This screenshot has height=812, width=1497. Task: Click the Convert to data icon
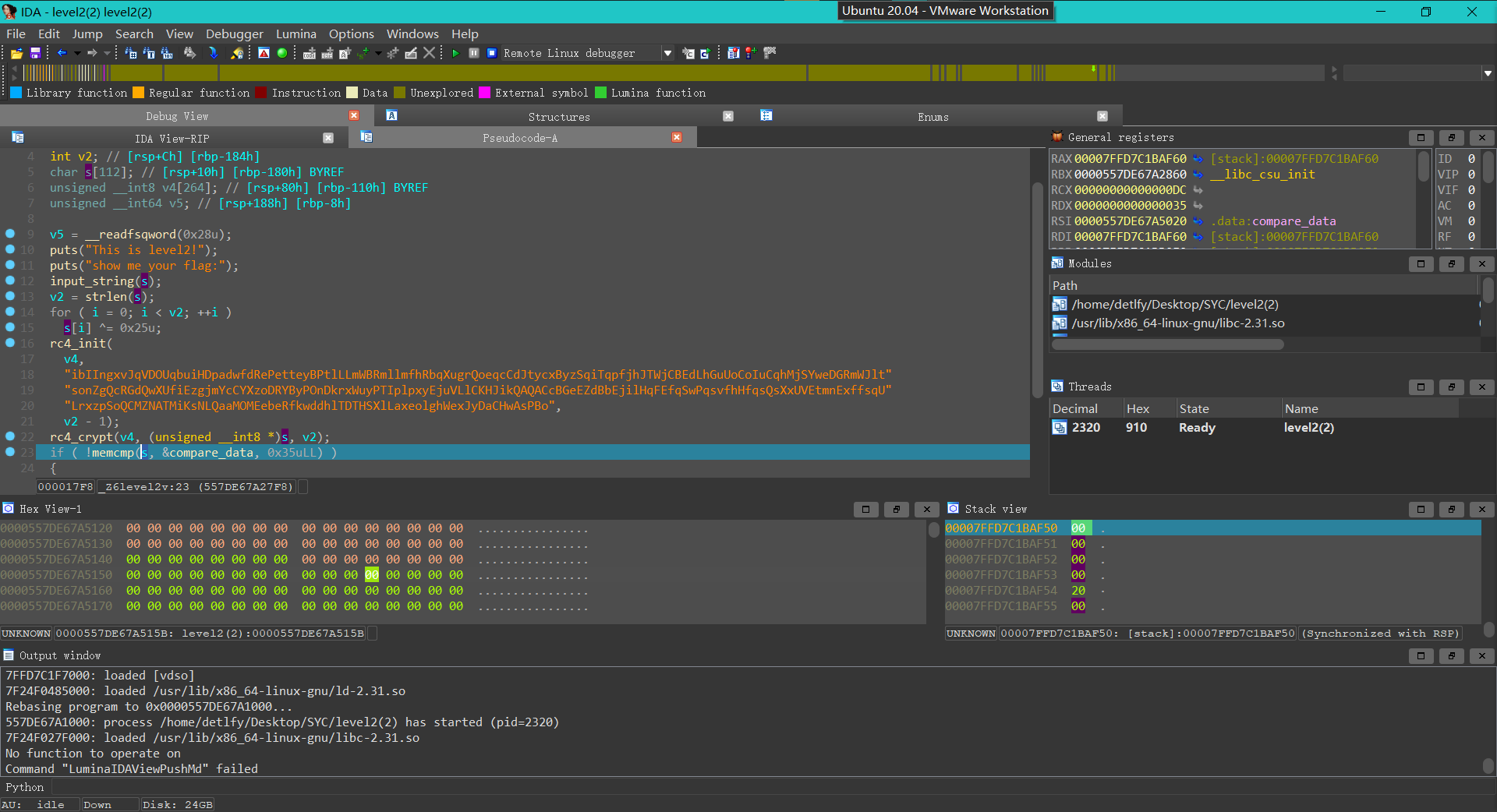pyautogui.click(x=327, y=53)
